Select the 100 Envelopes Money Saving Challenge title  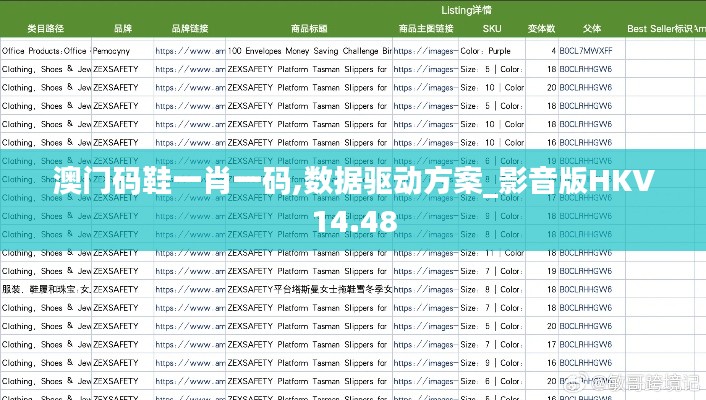309,51
